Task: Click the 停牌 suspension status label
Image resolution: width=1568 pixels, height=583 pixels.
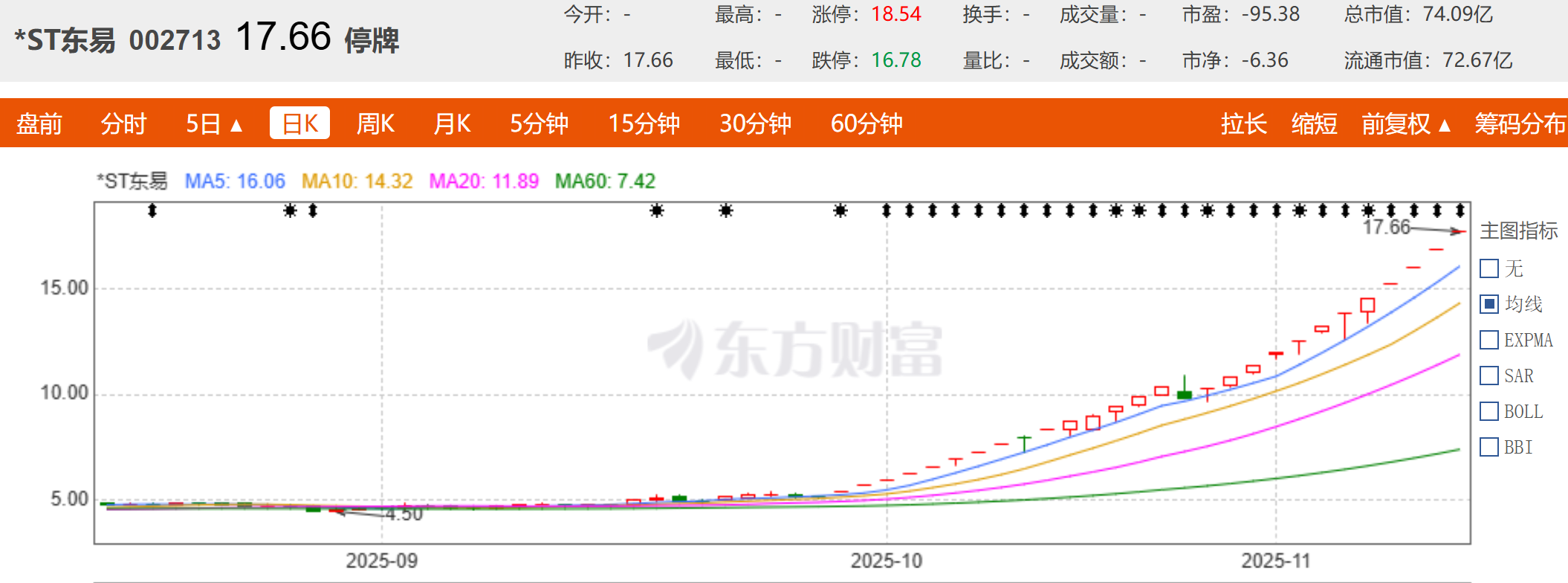Action: [372, 40]
